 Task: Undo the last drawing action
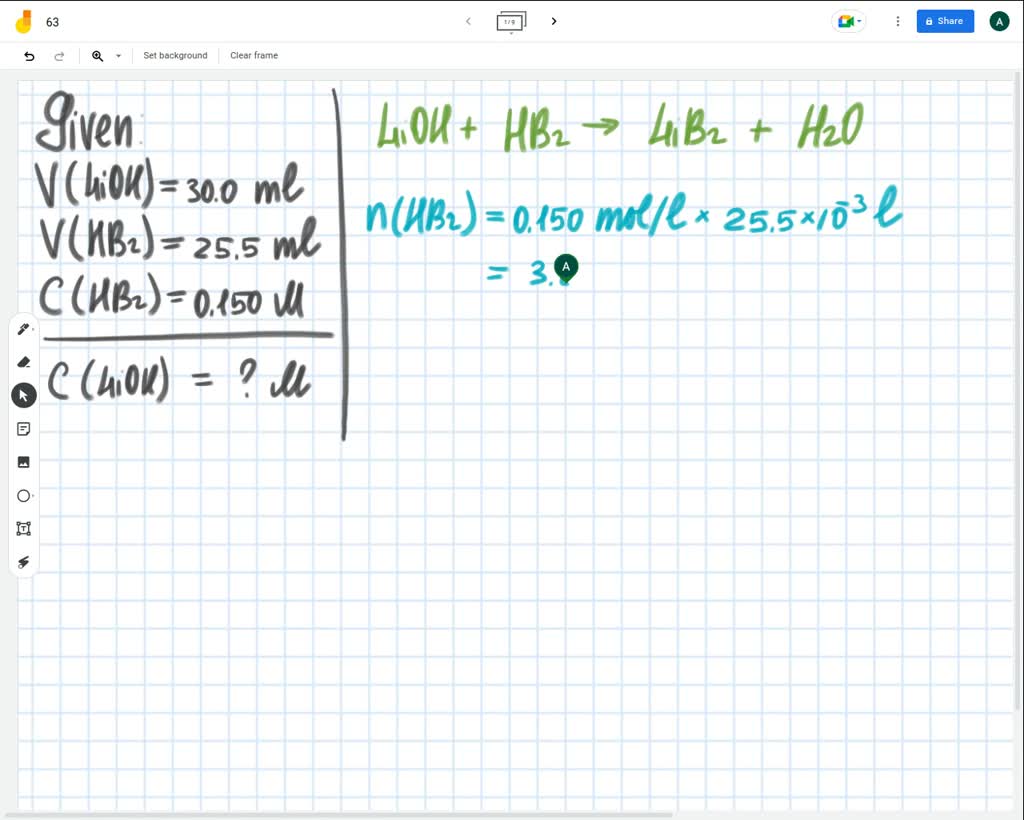click(29, 56)
